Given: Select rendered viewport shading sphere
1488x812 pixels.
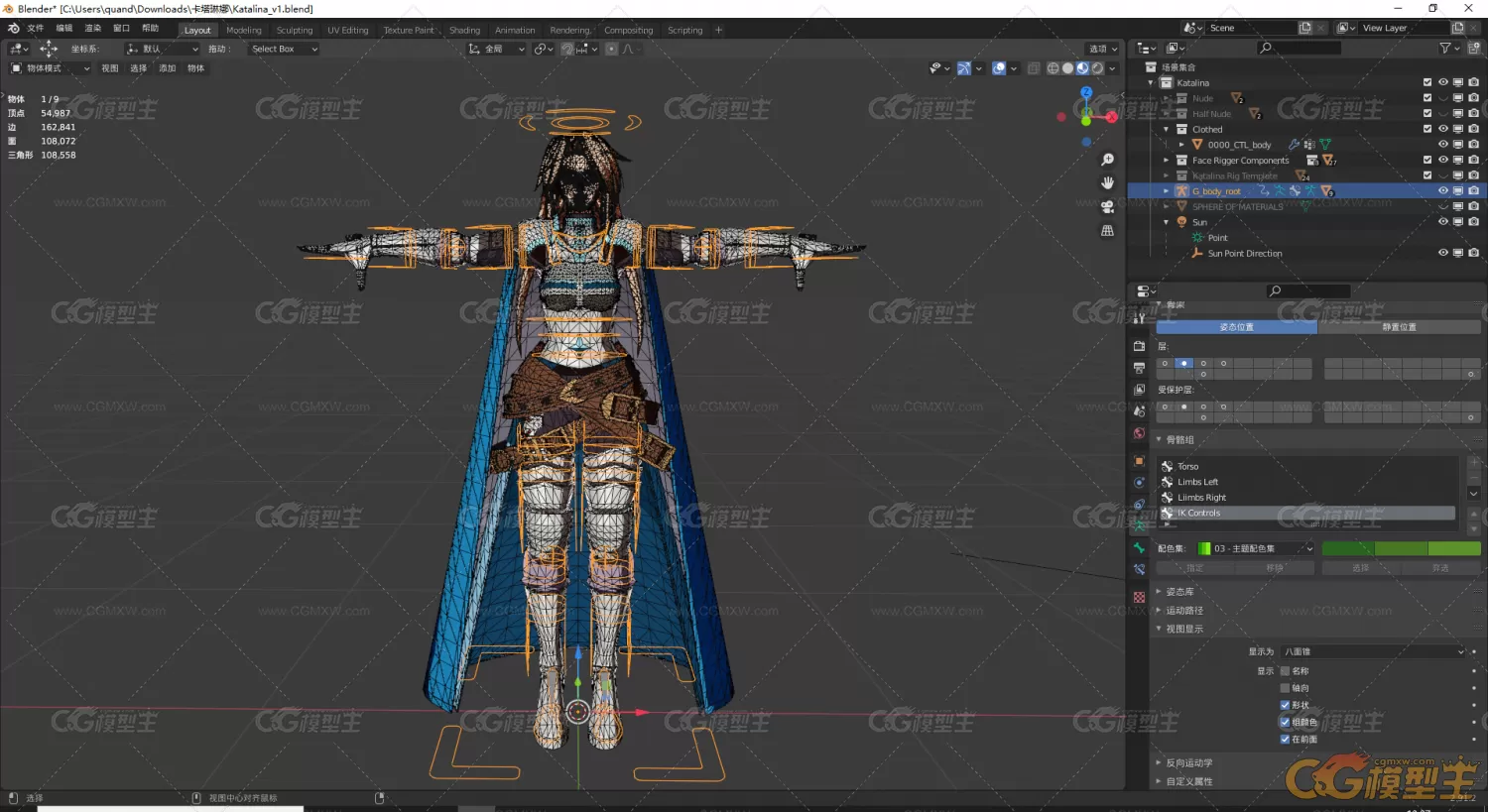Looking at the screenshot, I should tap(1097, 68).
